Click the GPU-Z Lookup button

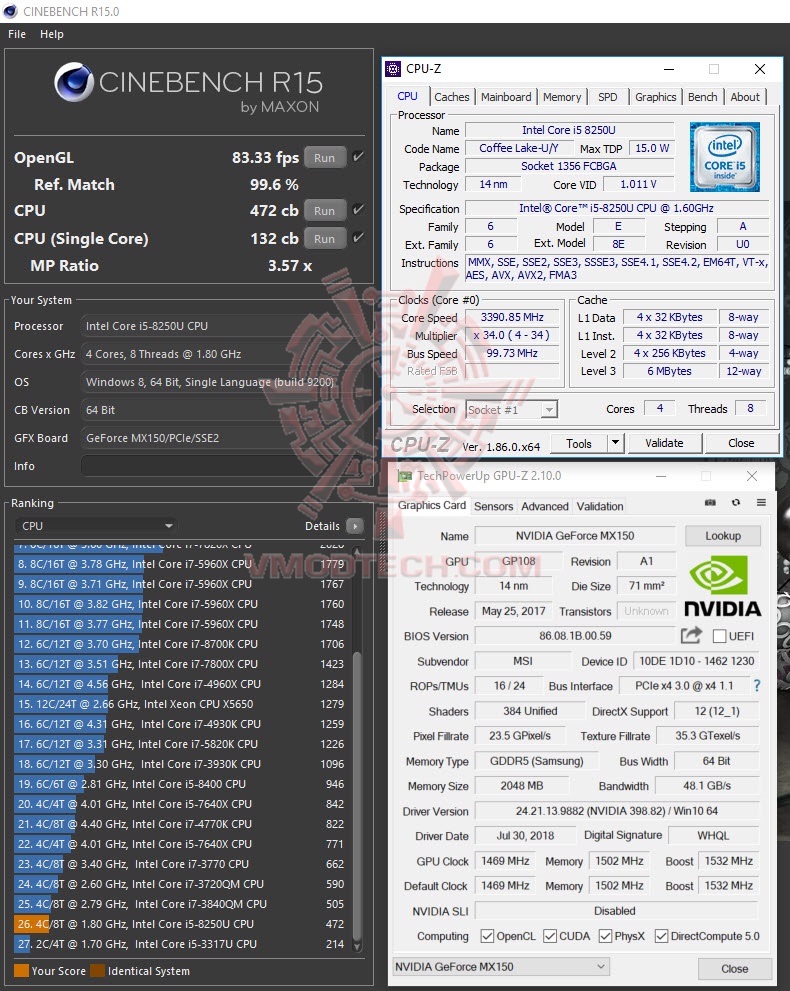click(723, 535)
